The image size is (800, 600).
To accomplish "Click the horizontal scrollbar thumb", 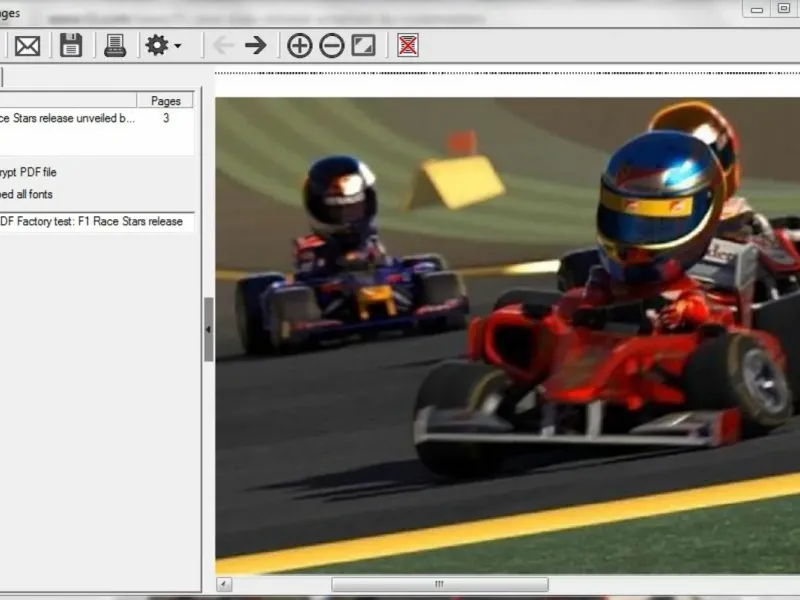I will pyautogui.click(x=437, y=584).
